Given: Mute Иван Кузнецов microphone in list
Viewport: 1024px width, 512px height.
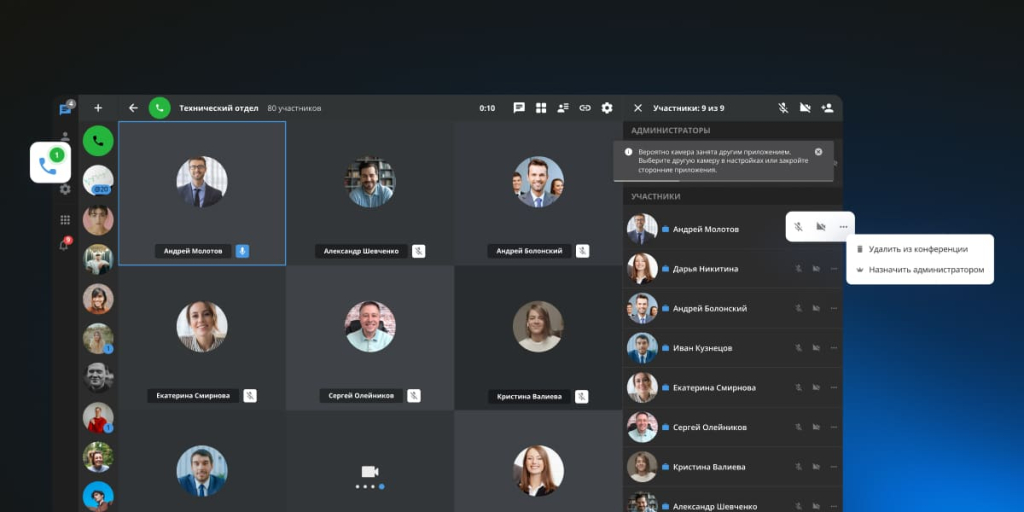Looking at the screenshot, I should click(798, 348).
